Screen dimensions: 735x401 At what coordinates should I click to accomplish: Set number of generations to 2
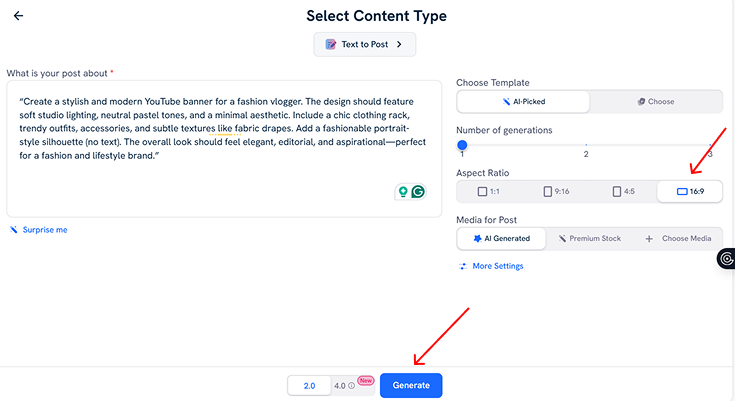[x=586, y=146]
